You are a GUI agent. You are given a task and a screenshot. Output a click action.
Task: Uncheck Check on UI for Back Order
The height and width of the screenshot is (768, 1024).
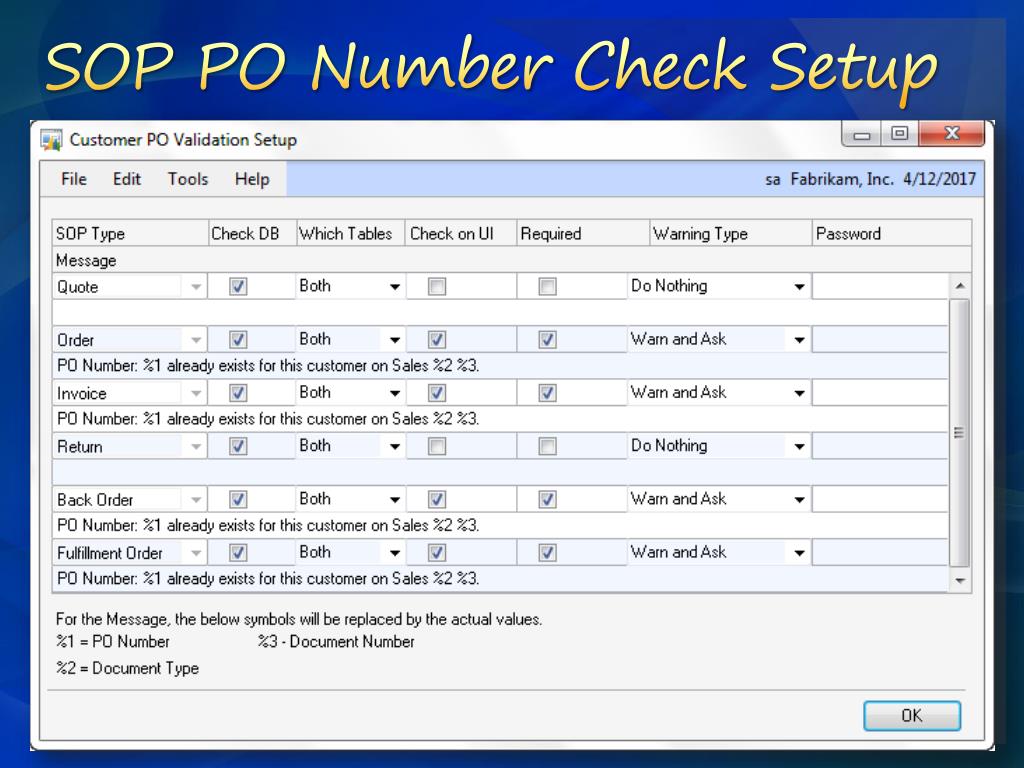pos(437,500)
